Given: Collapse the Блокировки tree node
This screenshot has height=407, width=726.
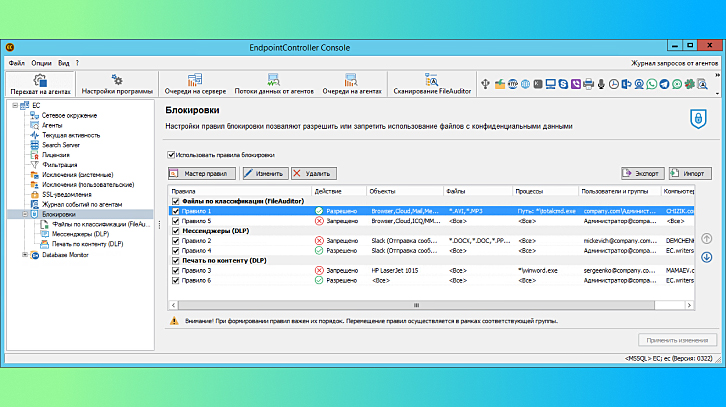Looking at the screenshot, I should pyautogui.click(x=25, y=214).
